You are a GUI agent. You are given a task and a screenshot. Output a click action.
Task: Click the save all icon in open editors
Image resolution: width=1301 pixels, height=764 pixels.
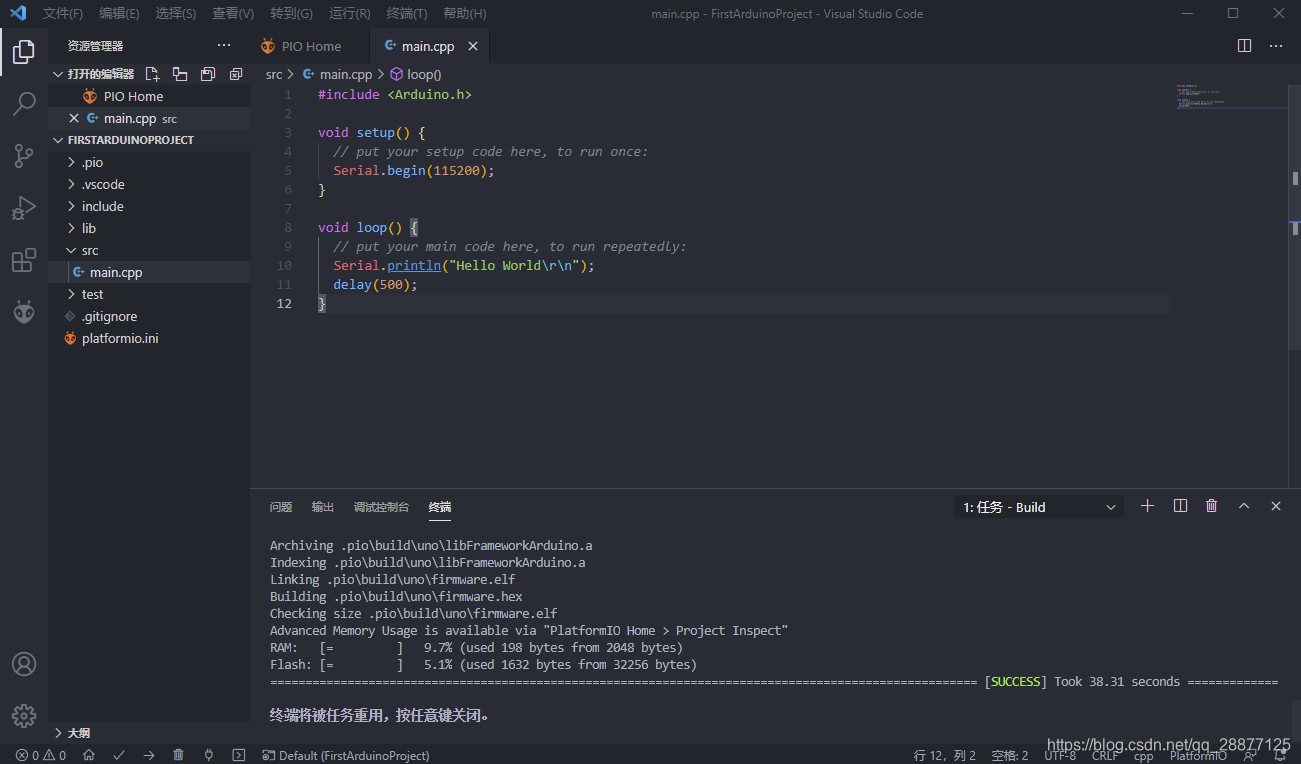click(x=208, y=74)
